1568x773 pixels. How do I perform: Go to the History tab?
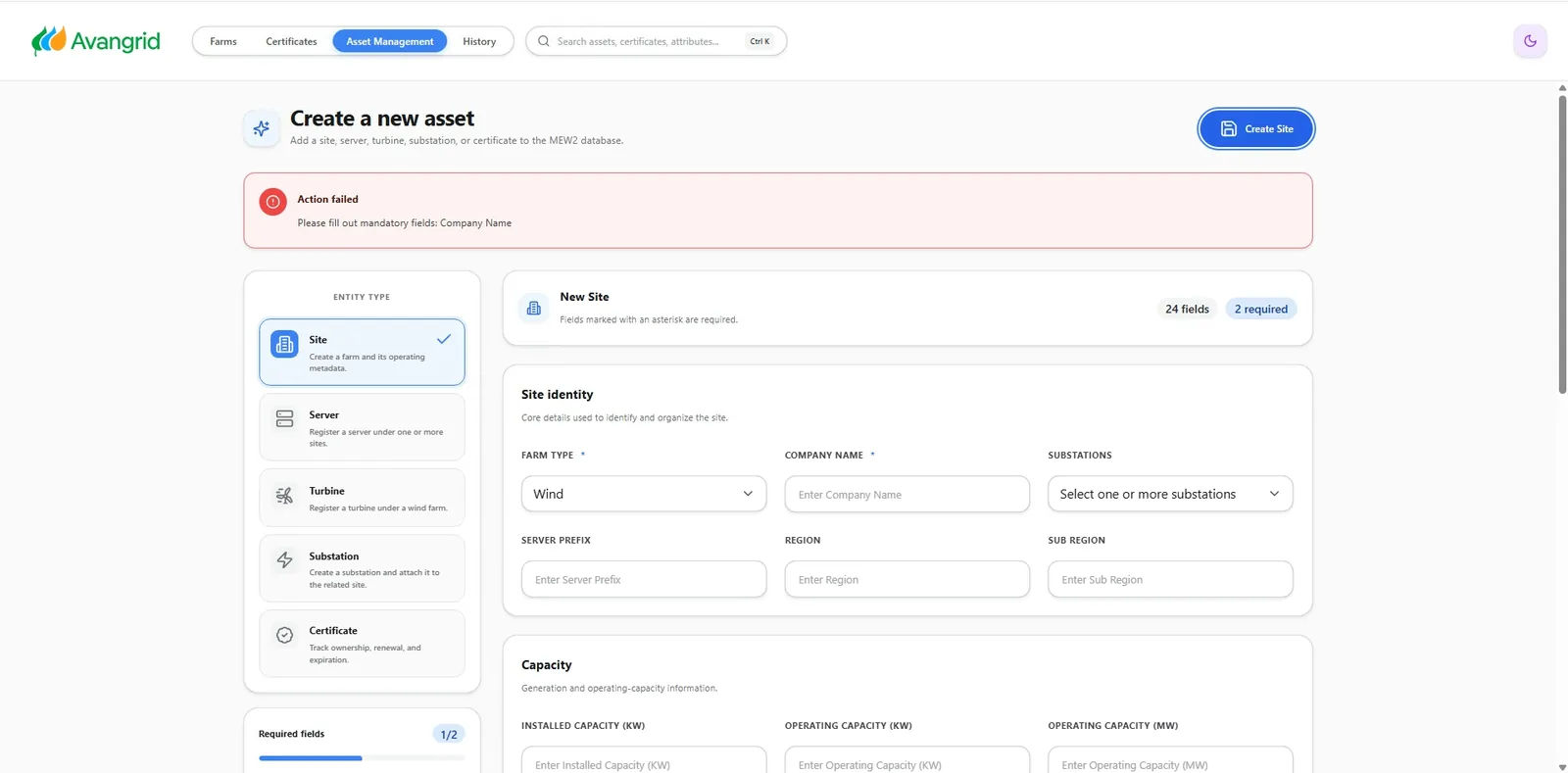(479, 41)
